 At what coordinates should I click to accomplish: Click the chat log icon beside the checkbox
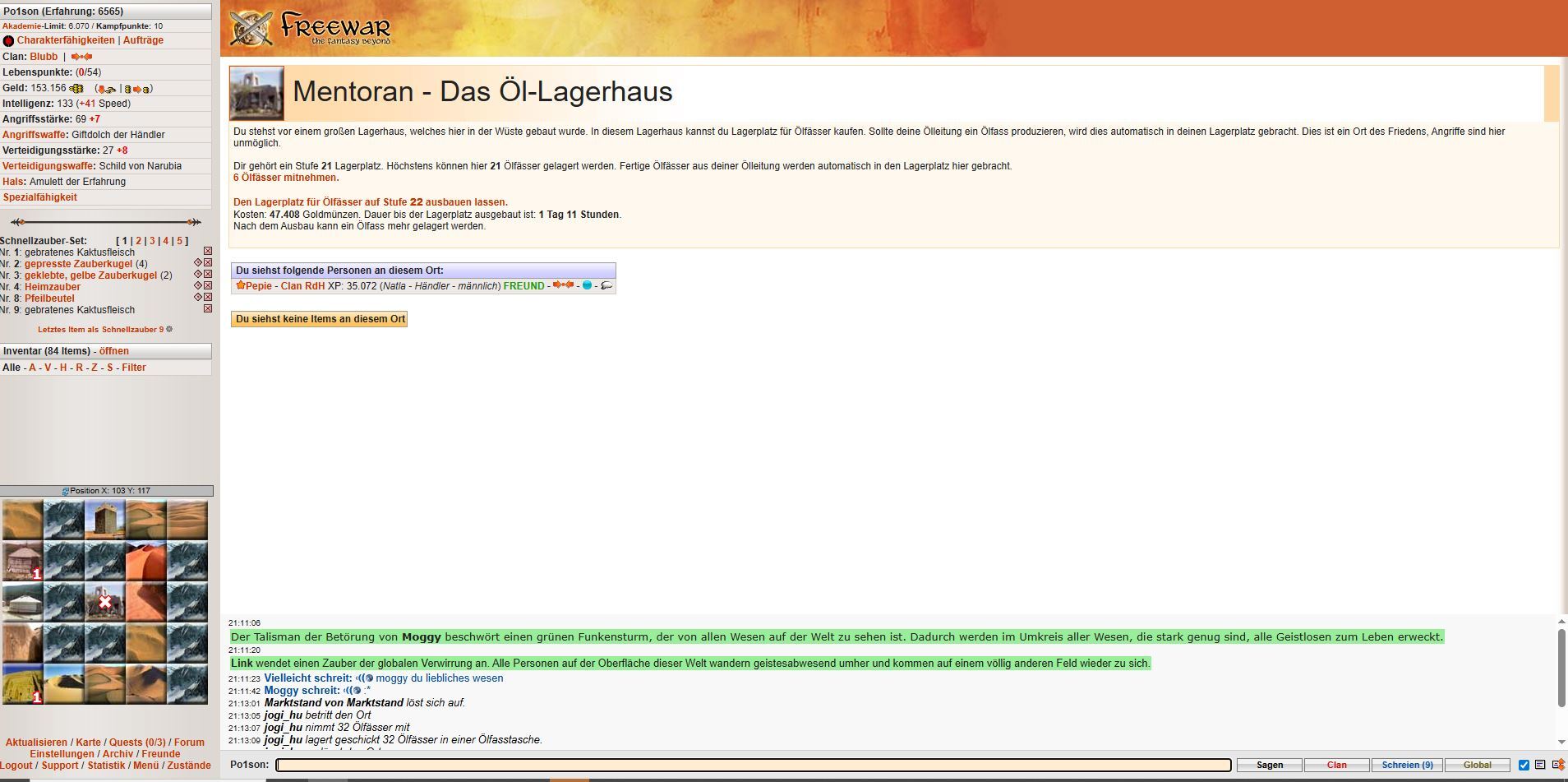point(1540,765)
